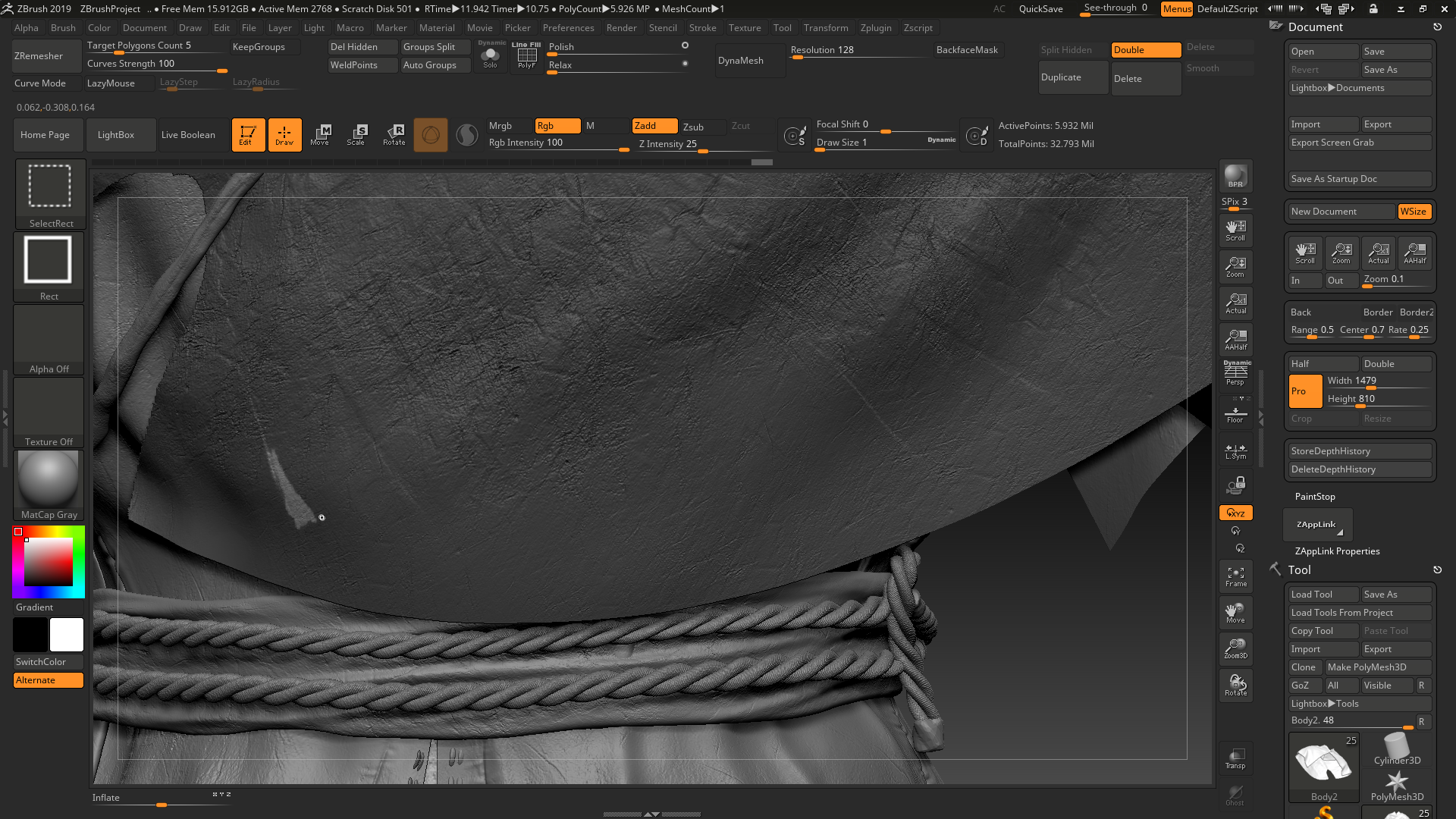Select the Move transform icon
This screenshot has height=819, width=1456.
click(x=320, y=135)
